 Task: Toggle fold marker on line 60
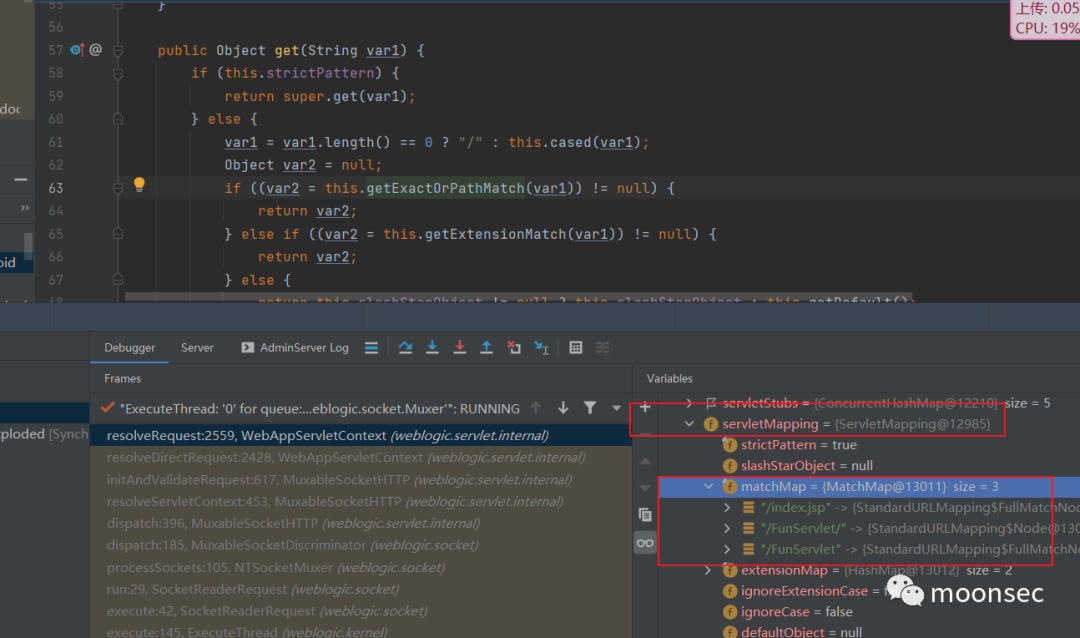[x=118, y=119]
